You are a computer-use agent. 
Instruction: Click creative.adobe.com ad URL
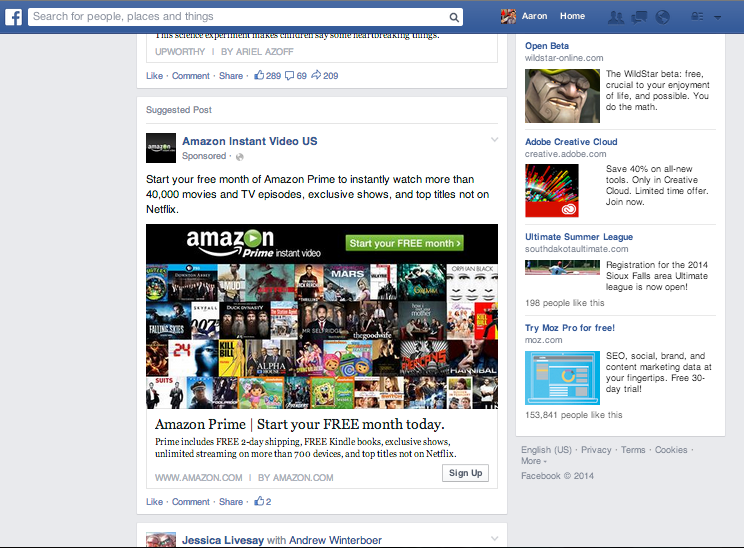pos(565,154)
